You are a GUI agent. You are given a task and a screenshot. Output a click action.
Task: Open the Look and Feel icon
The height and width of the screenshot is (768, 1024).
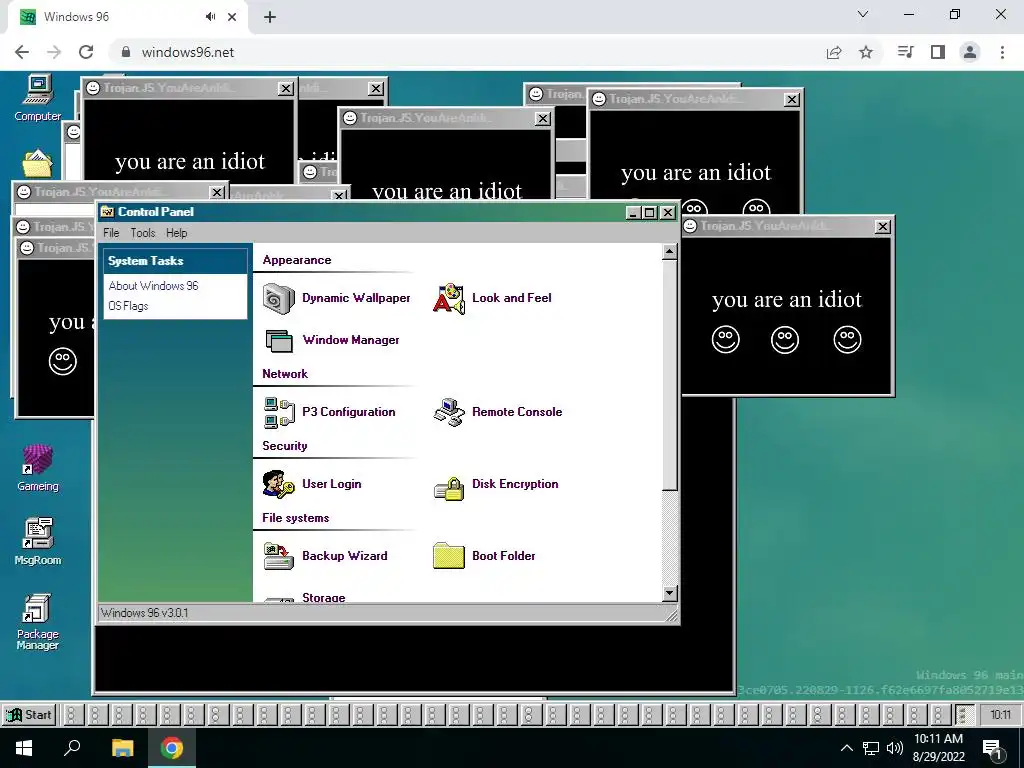[x=449, y=299]
